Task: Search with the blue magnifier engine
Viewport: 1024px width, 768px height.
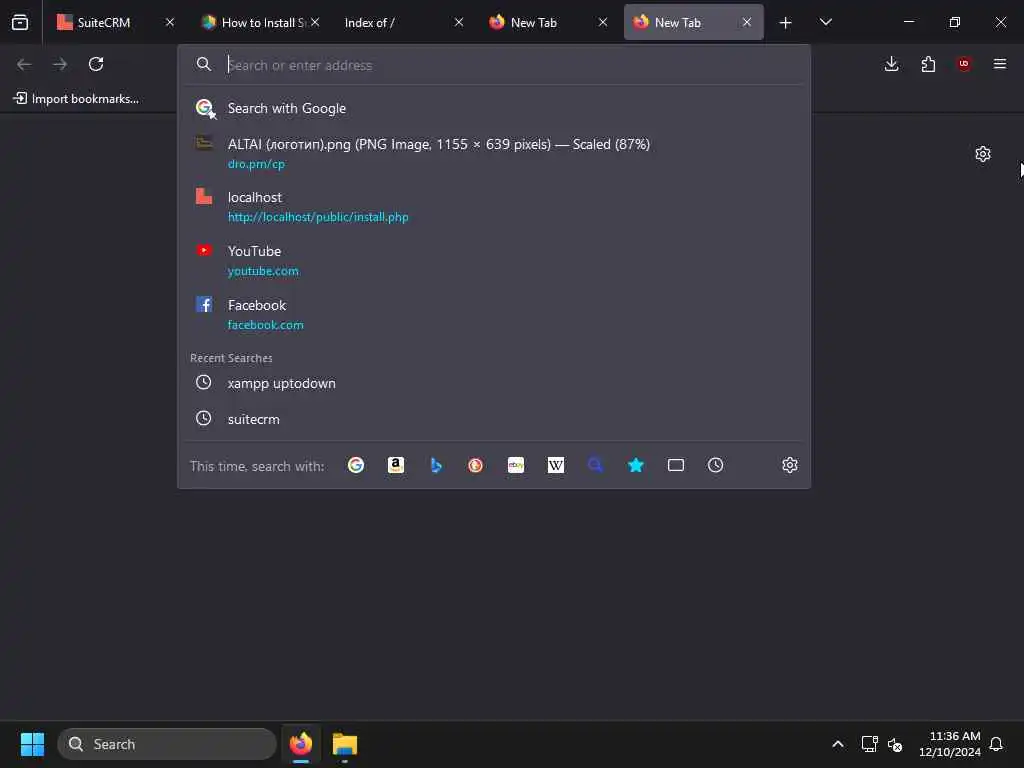Action: [596, 465]
